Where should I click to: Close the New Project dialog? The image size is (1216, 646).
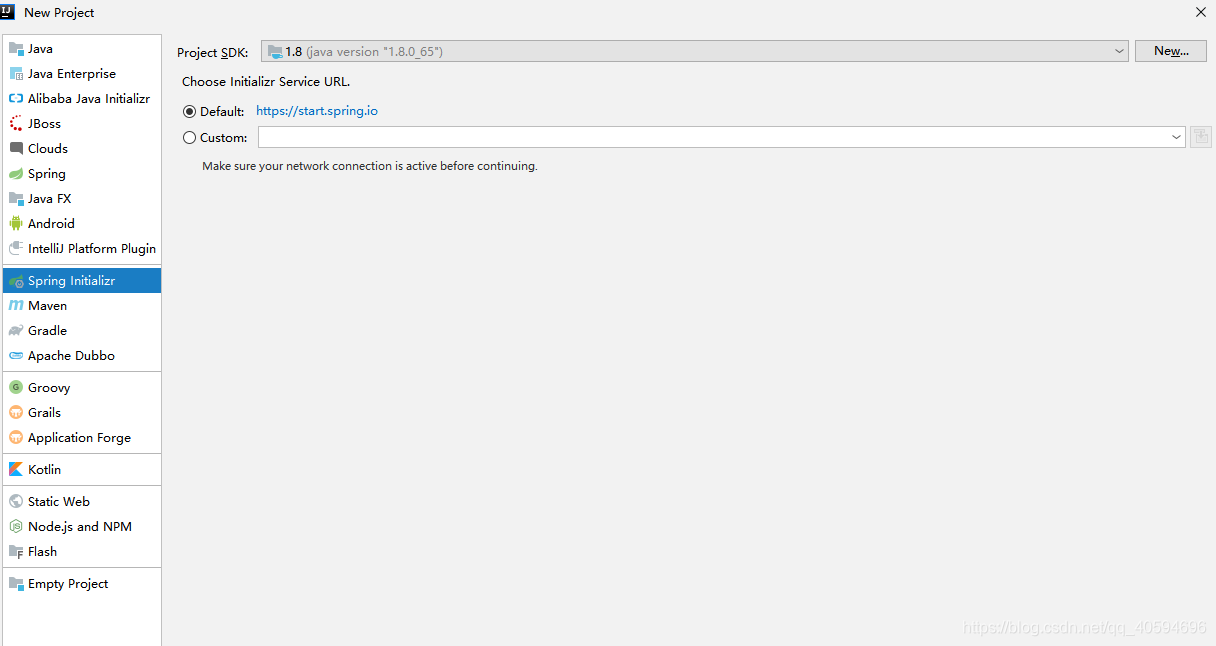point(1201,12)
